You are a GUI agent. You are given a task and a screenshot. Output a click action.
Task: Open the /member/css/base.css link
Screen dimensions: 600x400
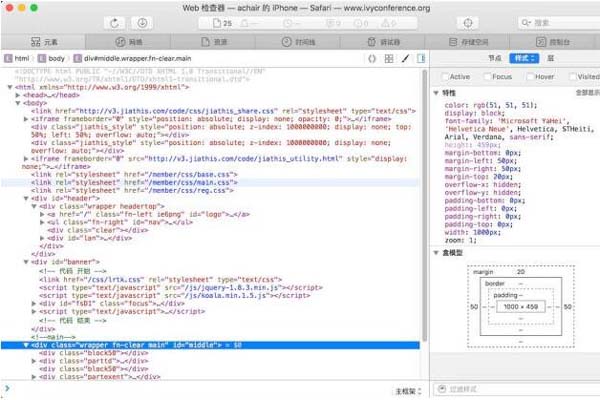[x=191, y=175]
